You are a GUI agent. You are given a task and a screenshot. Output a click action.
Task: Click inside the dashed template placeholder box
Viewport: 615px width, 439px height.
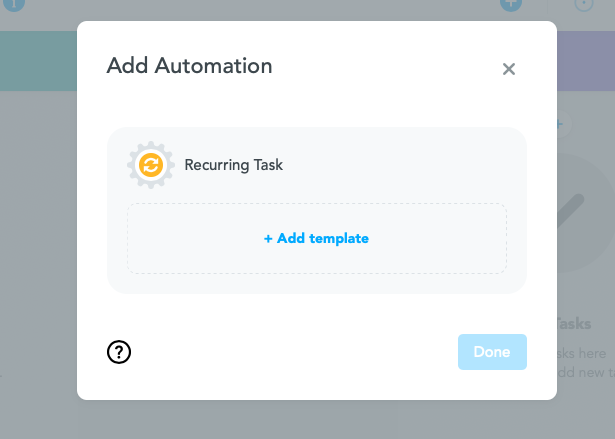click(317, 238)
